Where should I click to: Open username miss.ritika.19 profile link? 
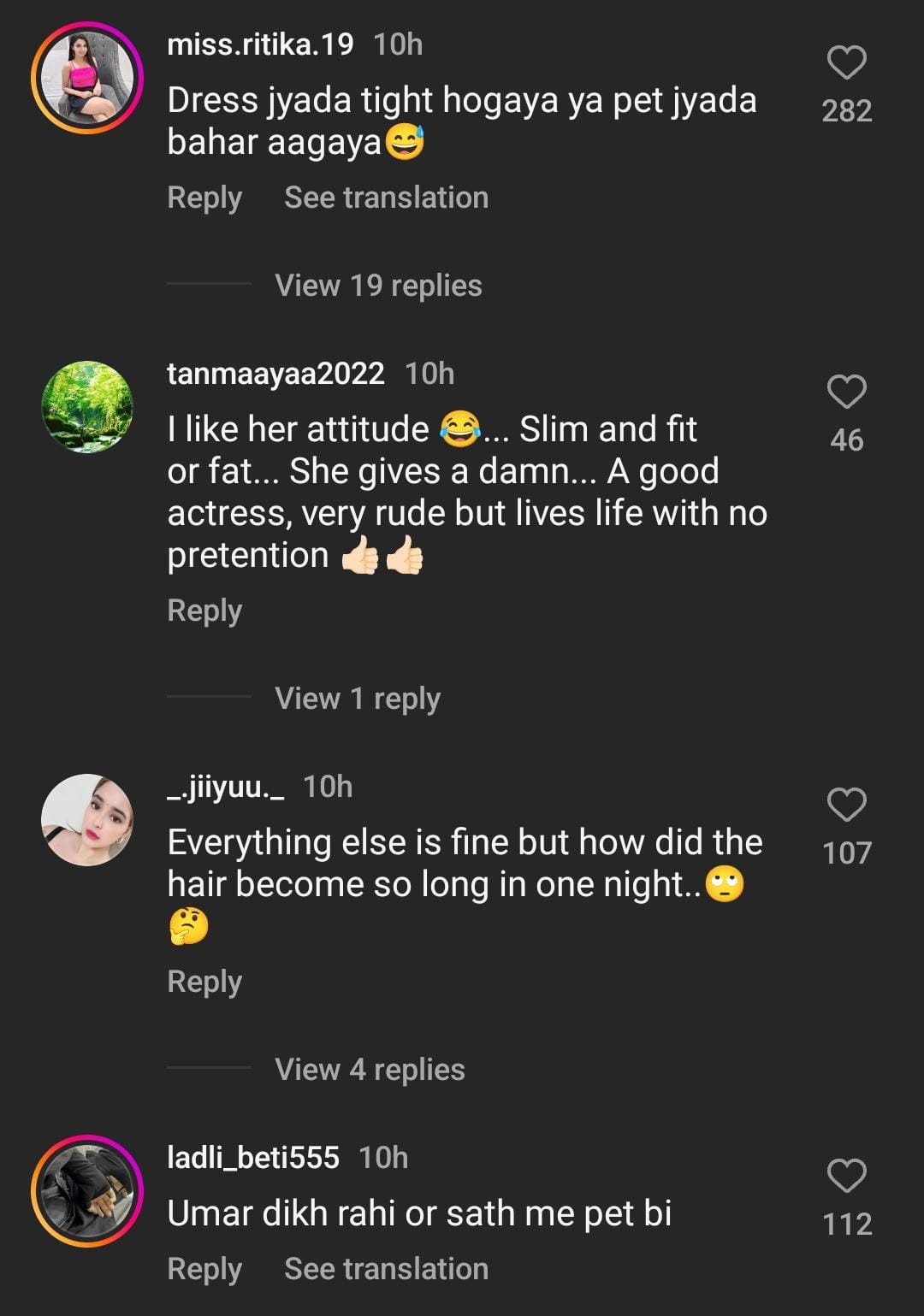260,44
